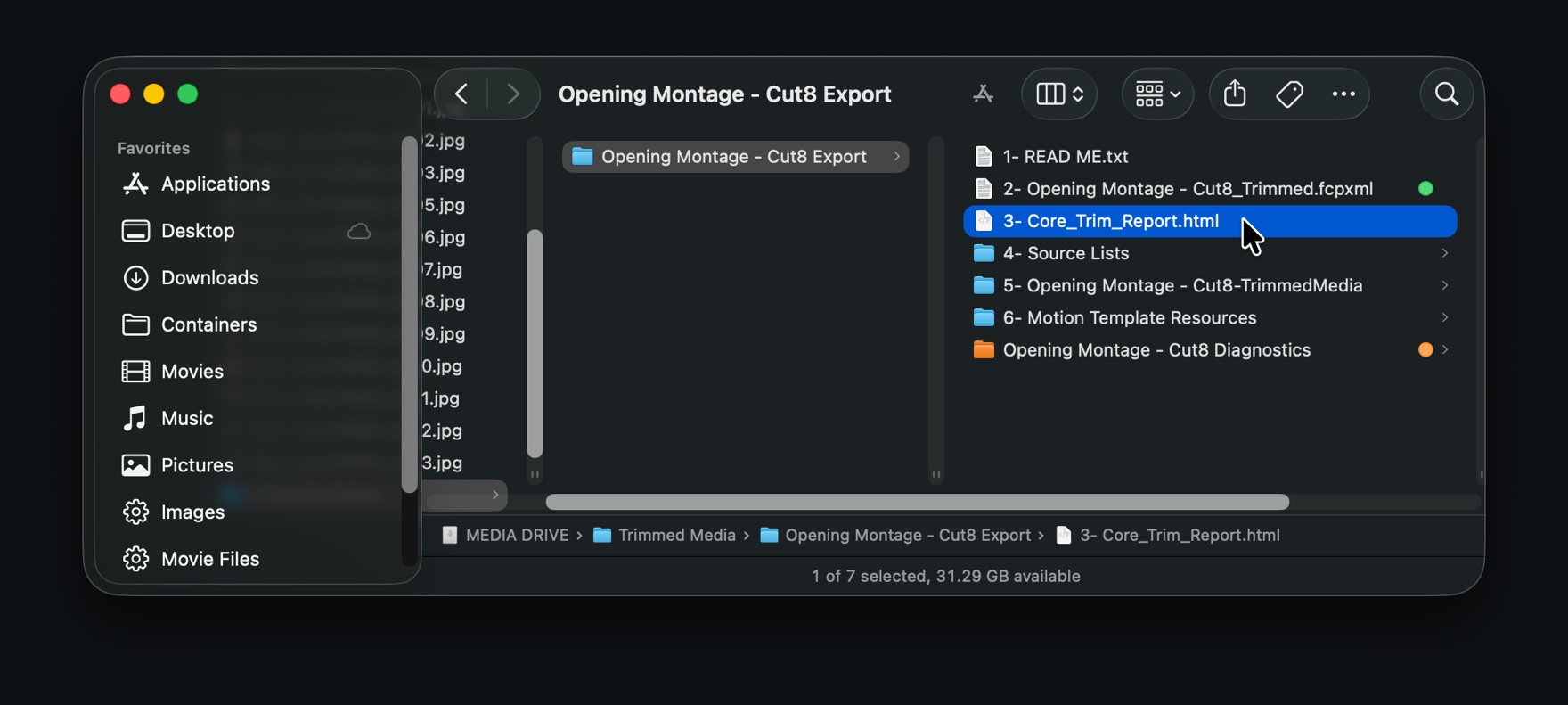This screenshot has width=1568, height=705.
Task: Click the 1- READ ME.txt document icon
Action: (x=984, y=157)
